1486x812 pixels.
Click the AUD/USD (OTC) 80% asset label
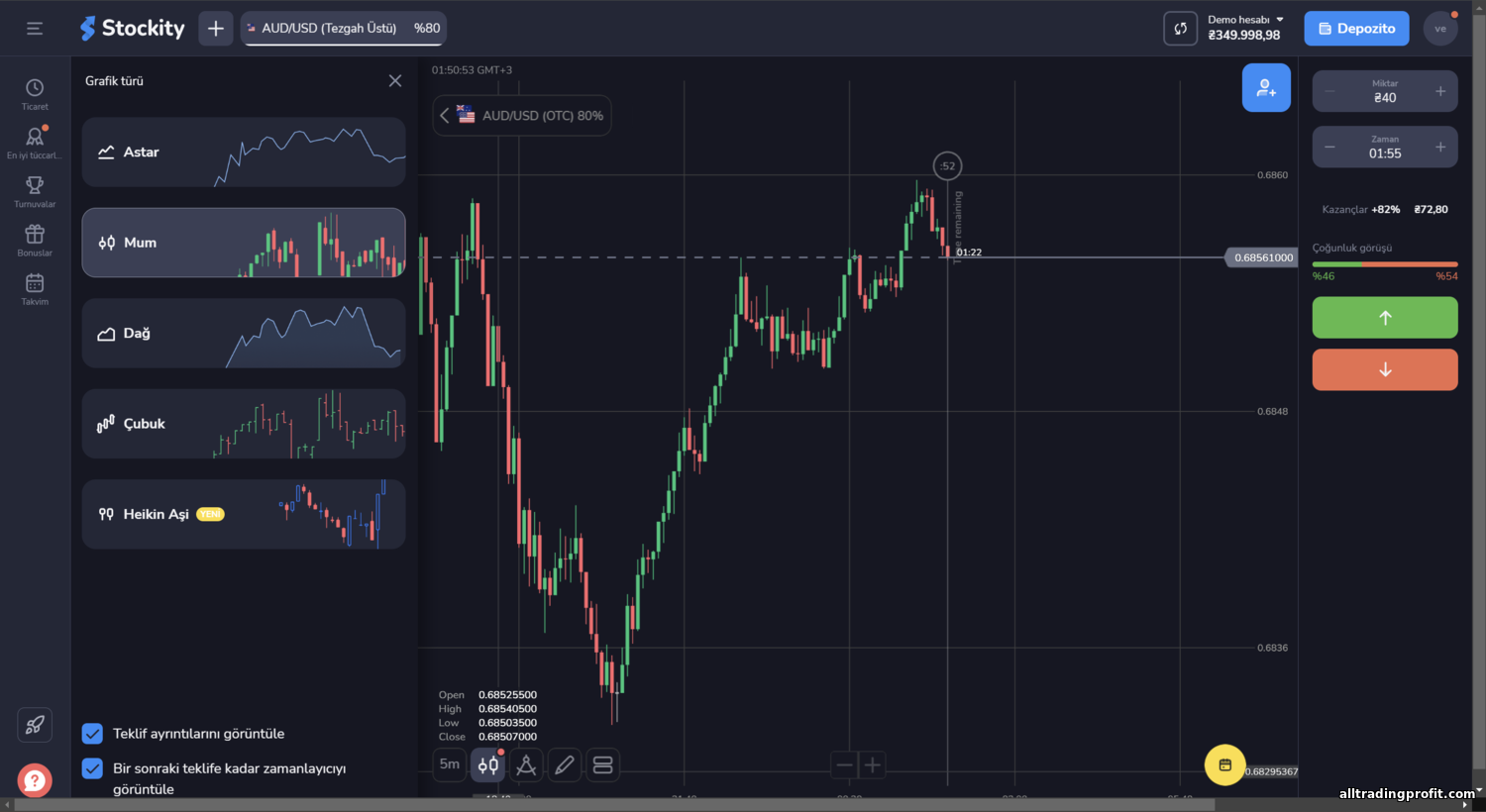click(542, 116)
